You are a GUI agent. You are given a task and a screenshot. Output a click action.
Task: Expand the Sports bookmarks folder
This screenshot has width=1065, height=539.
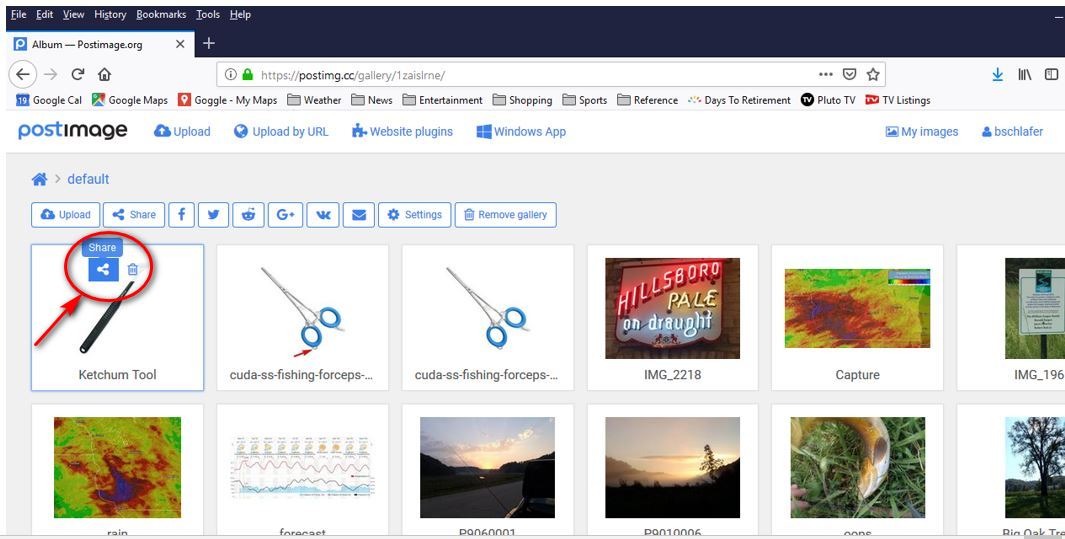pyautogui.click(x=585, y=100)
